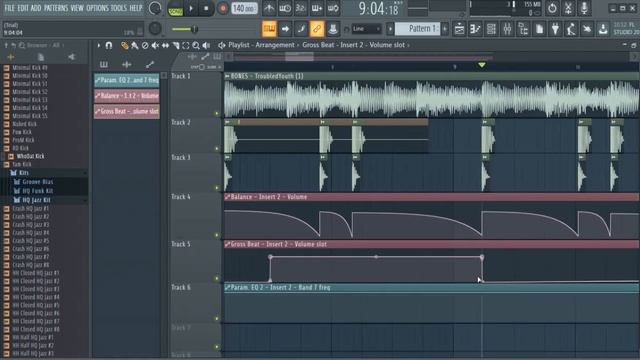Click the stamp tool icon
Viewport: 640px width, 360px height.
pos(333,29)
